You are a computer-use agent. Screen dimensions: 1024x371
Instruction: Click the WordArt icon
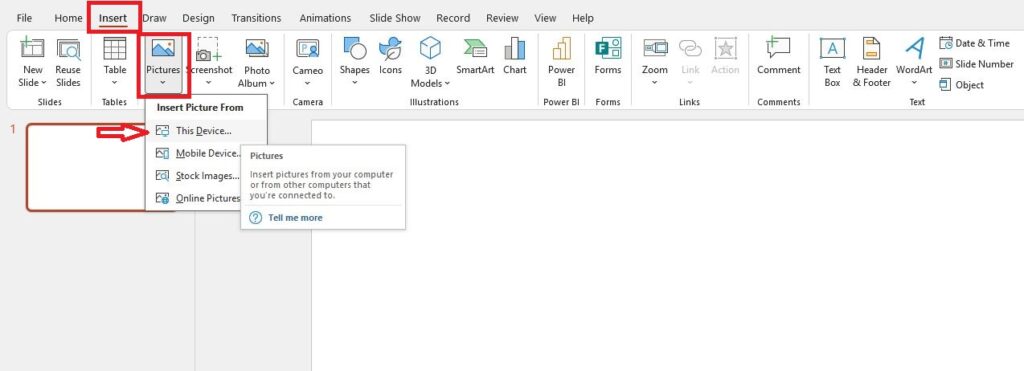914,48
